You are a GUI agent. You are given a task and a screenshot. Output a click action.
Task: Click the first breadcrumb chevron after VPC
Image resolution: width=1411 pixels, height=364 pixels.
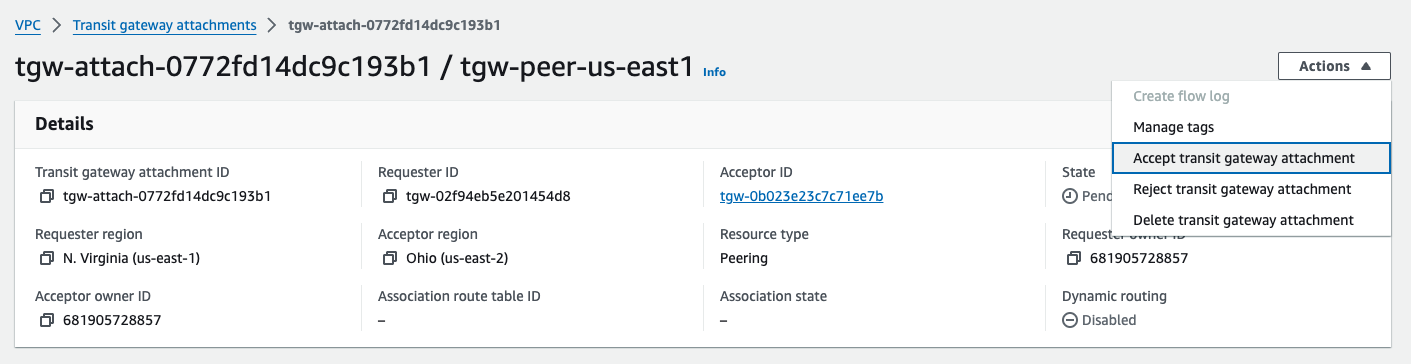(56, 24)
